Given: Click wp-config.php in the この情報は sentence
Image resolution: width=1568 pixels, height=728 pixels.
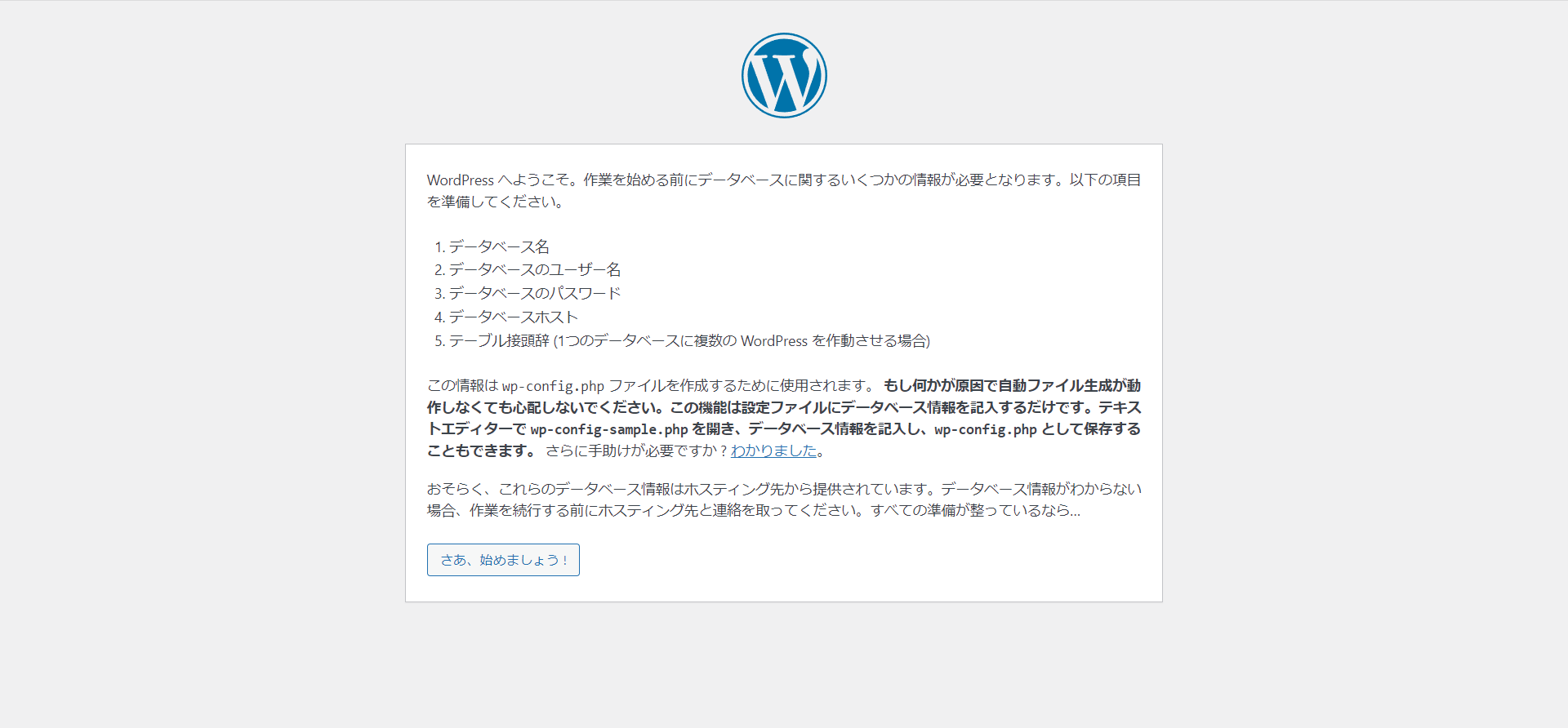Looking at the screenshot, I should tap(553, 386).
